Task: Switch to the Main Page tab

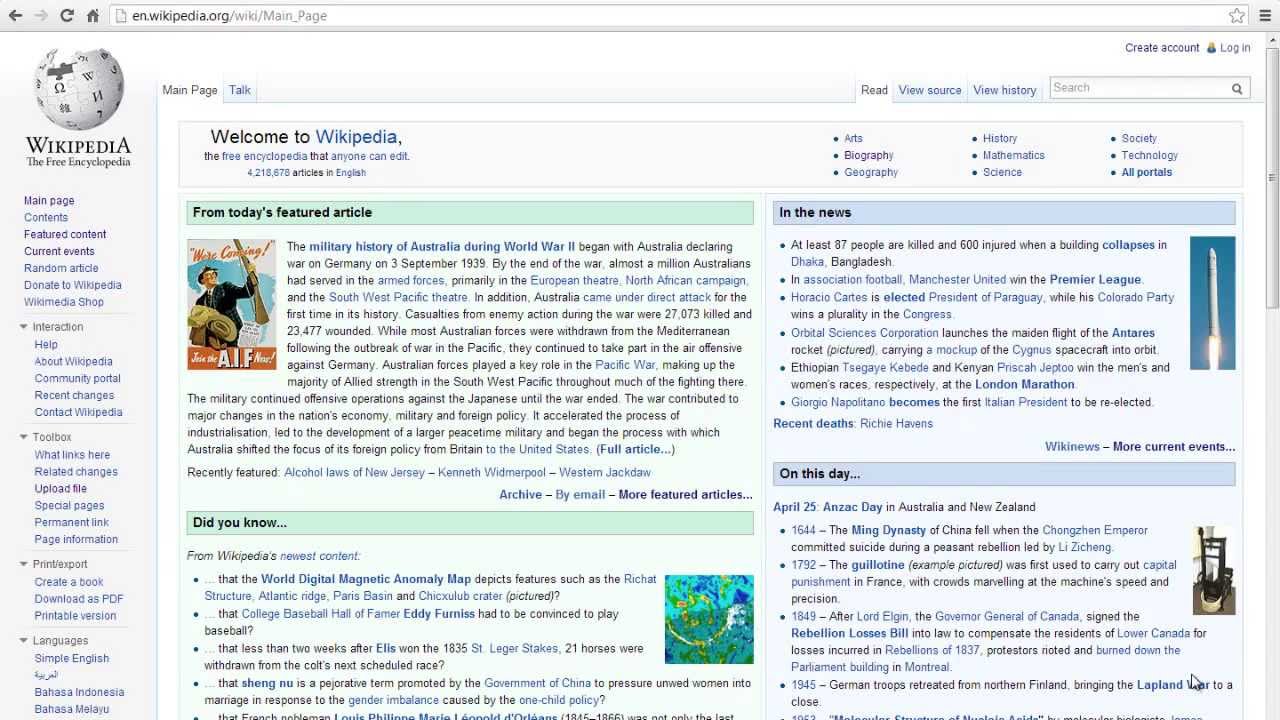Action: [x=190, y=90]
